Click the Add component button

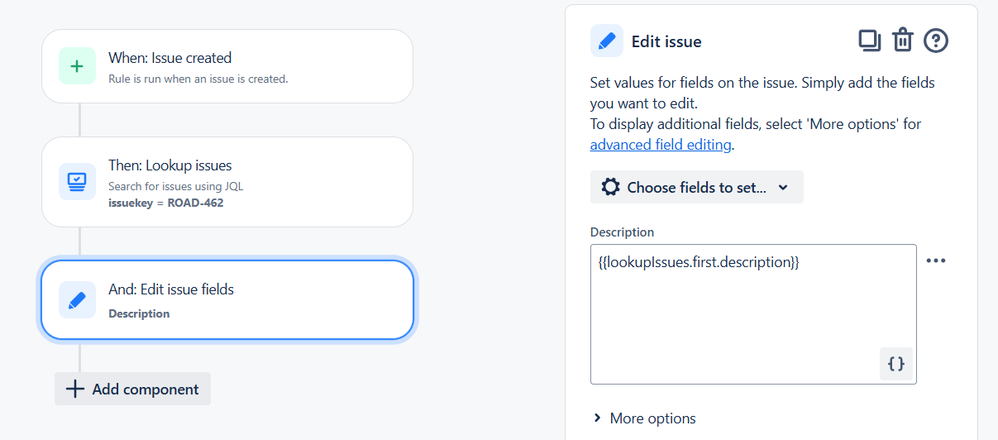coord(133,389)
